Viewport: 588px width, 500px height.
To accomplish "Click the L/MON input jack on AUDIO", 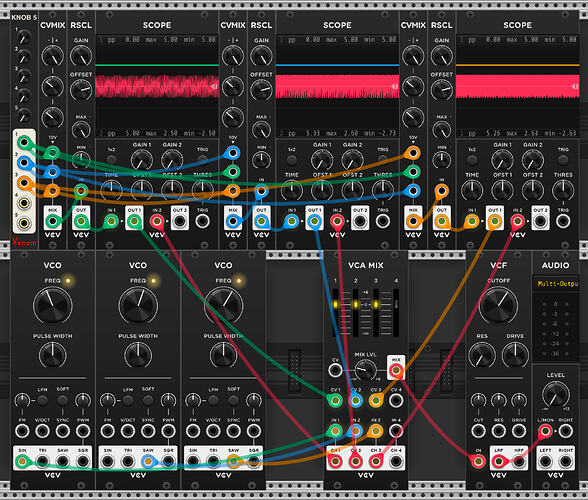I will click(x=545, y=431).
